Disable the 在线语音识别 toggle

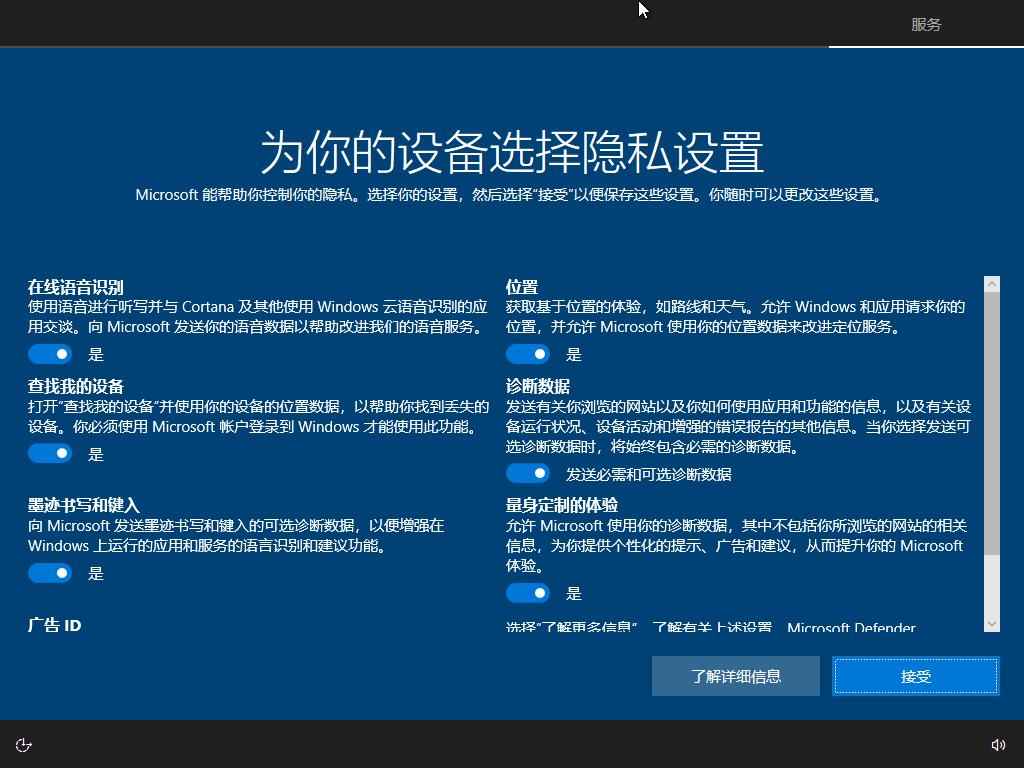click(x=50, y=353)
